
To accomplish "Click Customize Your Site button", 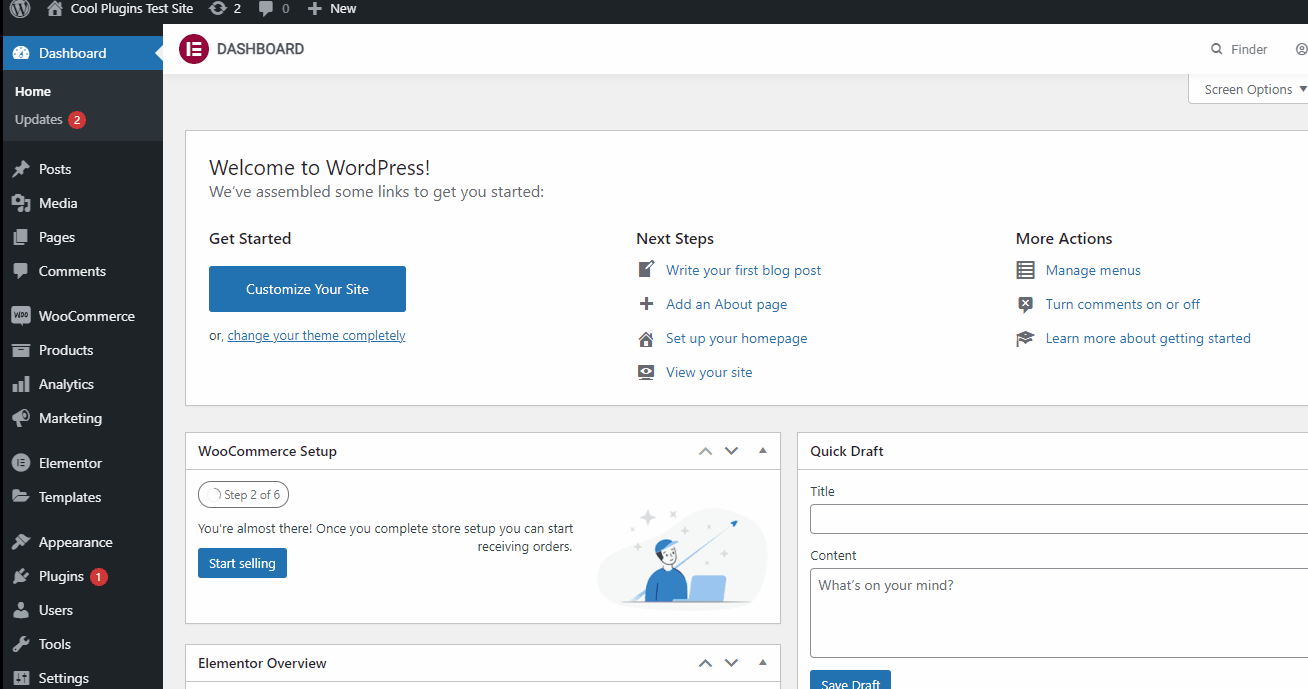I will (307, 289).
